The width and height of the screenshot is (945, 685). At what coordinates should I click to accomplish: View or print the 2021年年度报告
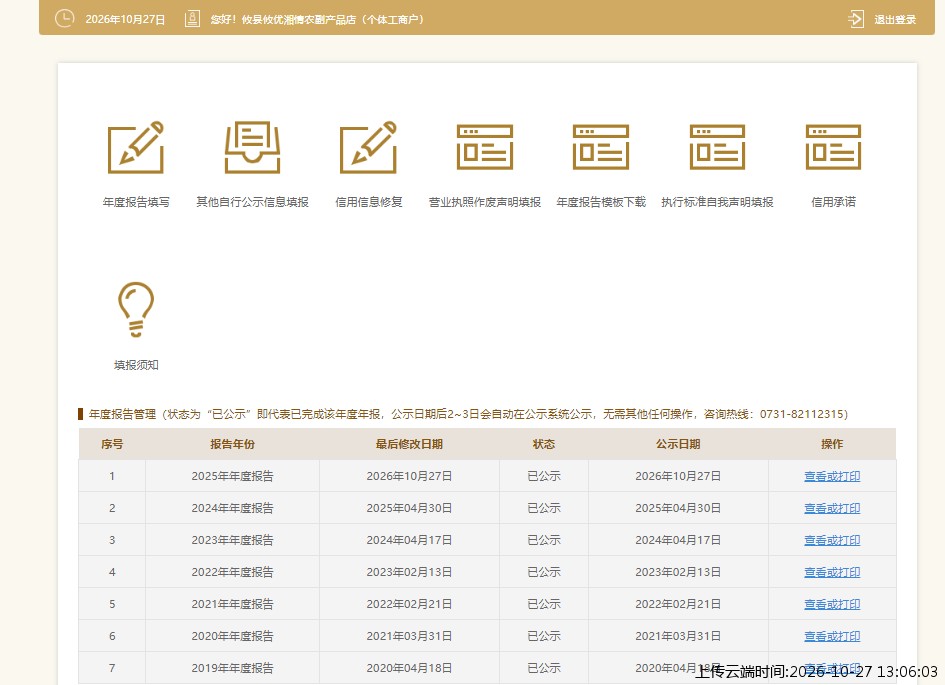click(832, 604)
